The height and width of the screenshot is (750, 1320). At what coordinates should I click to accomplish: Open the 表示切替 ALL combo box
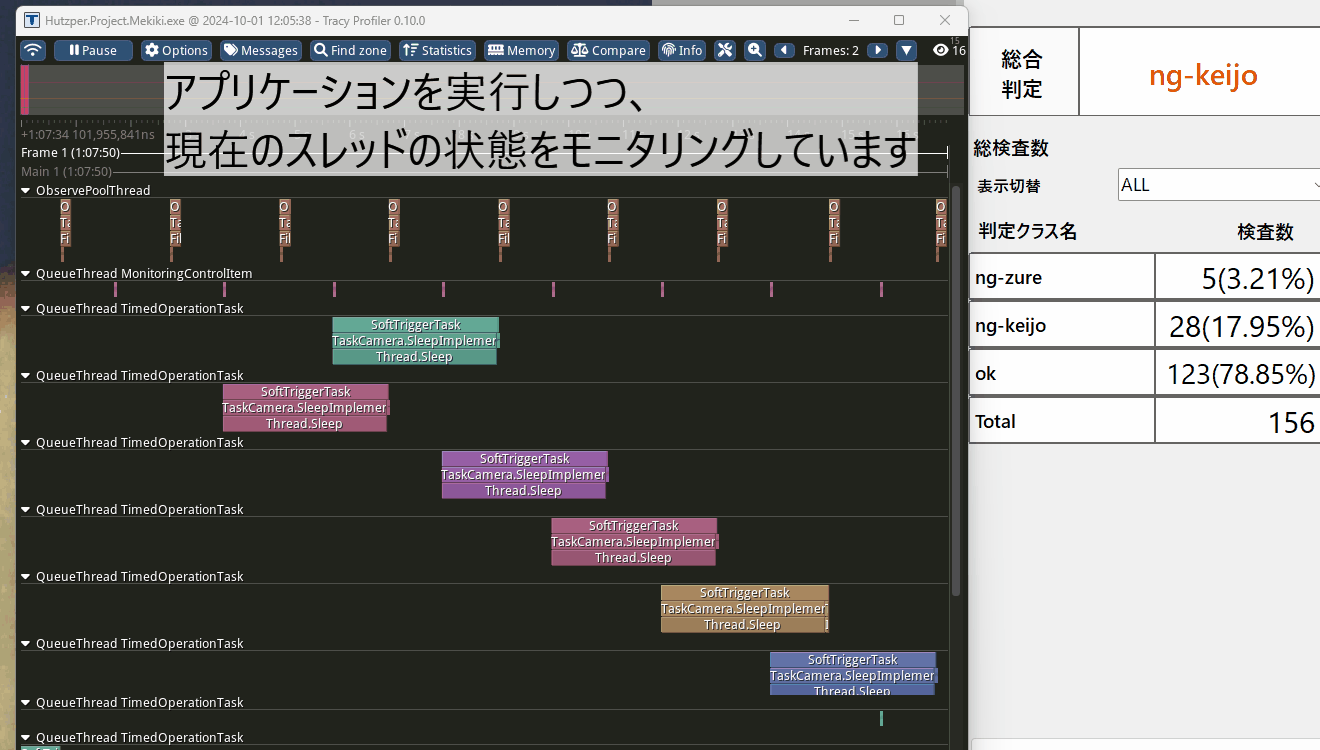click(x=1218, y=185)
